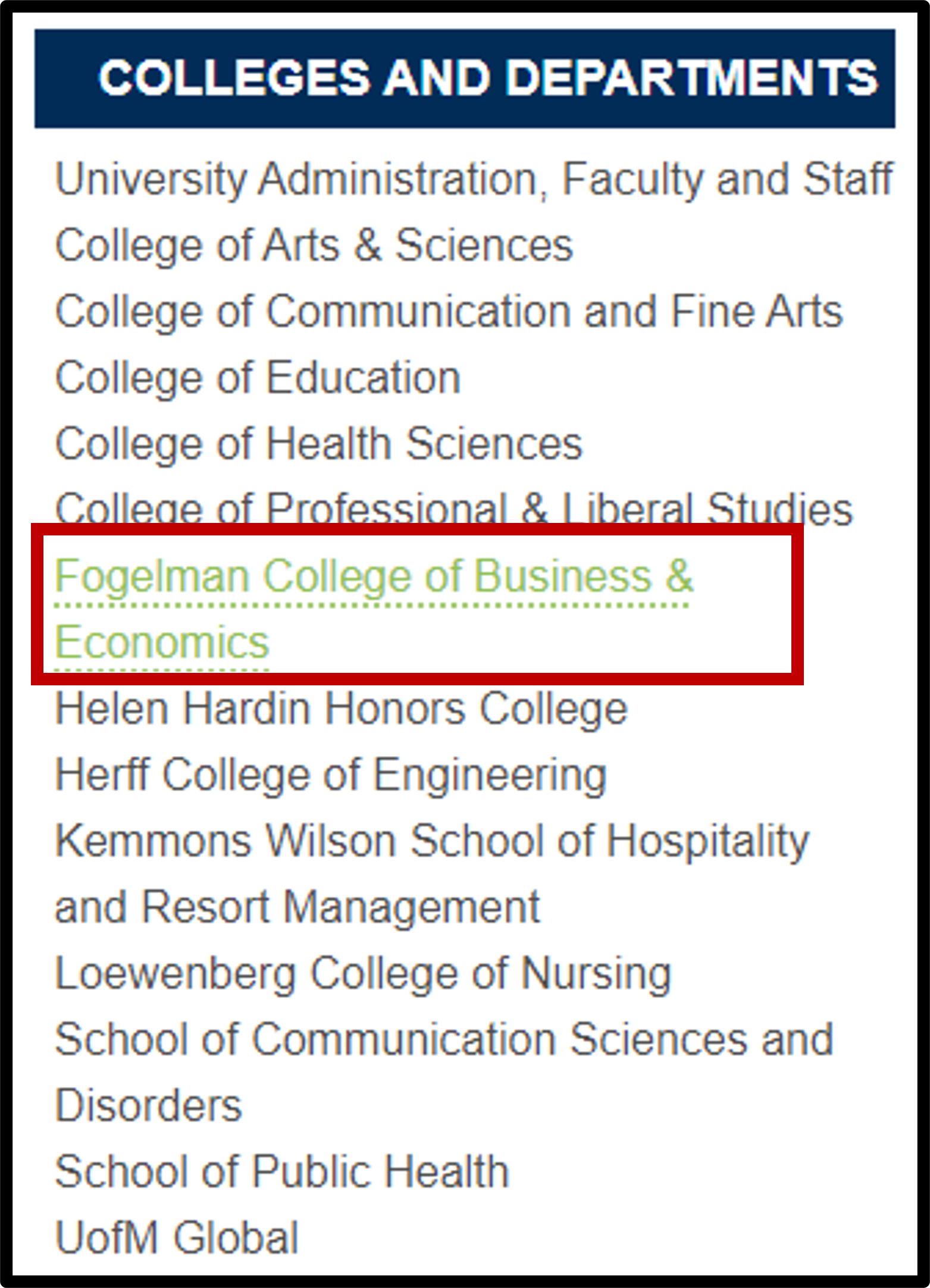Image resolution: width=930 pixels, height=1288 pixels.
Task: Open the Herff College of Engineering page
Action: (330, 774)
